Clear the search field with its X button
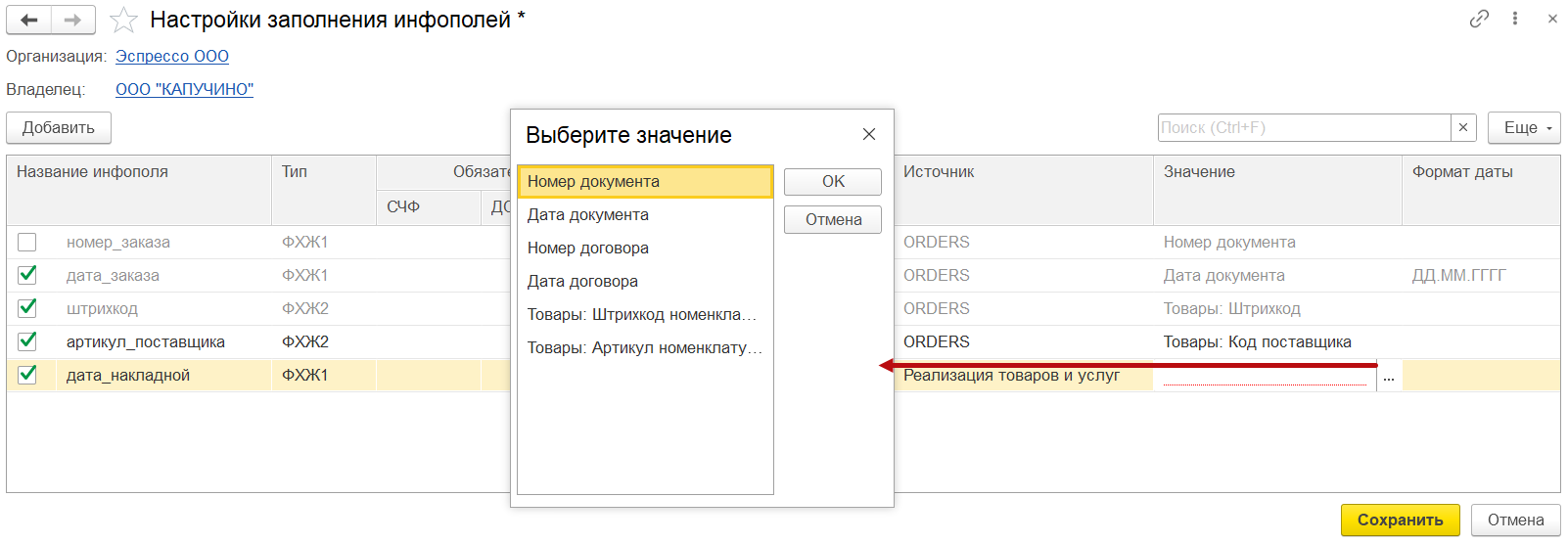The width and height of the screenshot is (1568, 543). tap(1462, 127)
